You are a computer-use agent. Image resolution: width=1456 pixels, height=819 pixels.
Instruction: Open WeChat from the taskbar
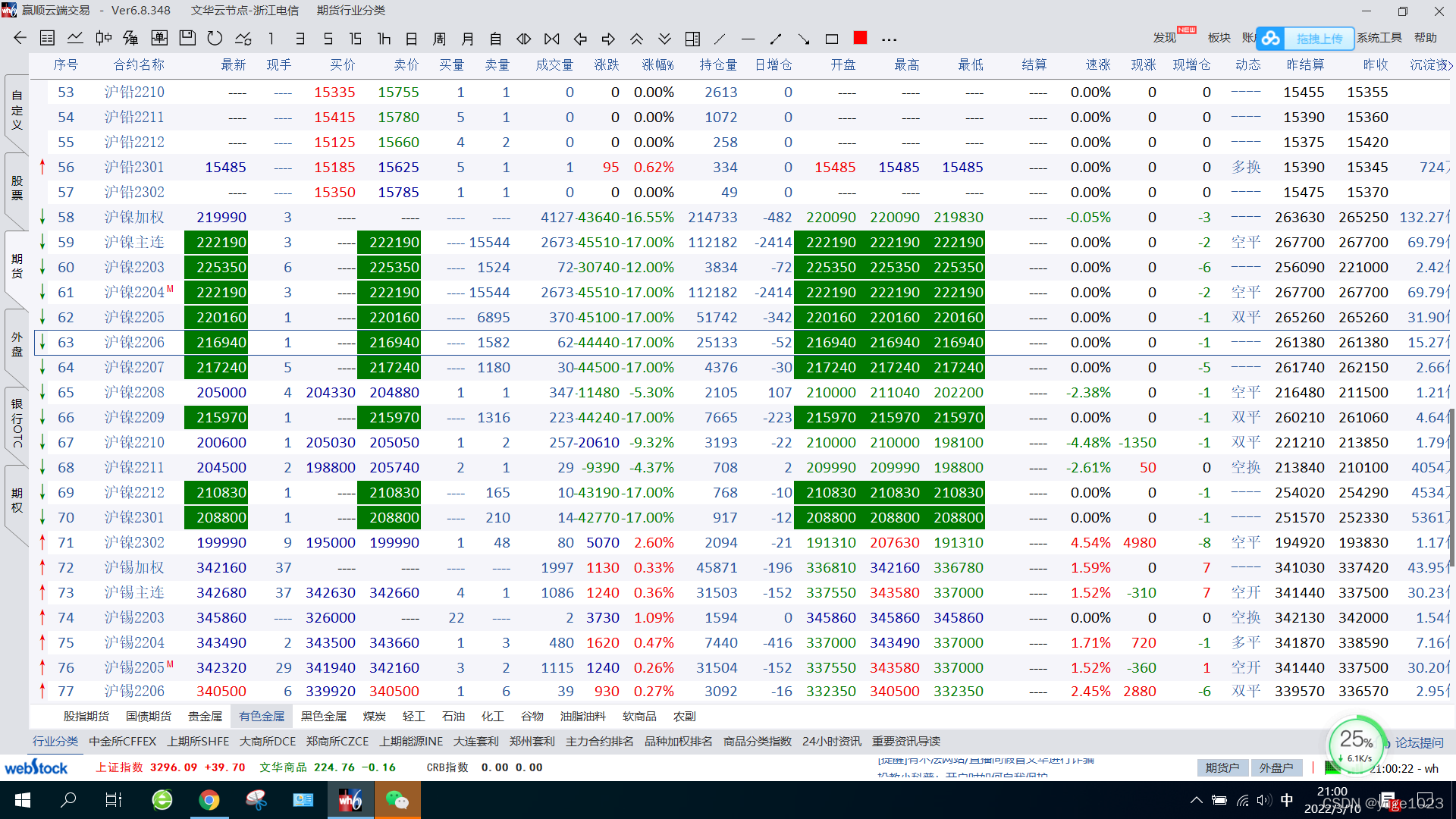pos(397,800)
